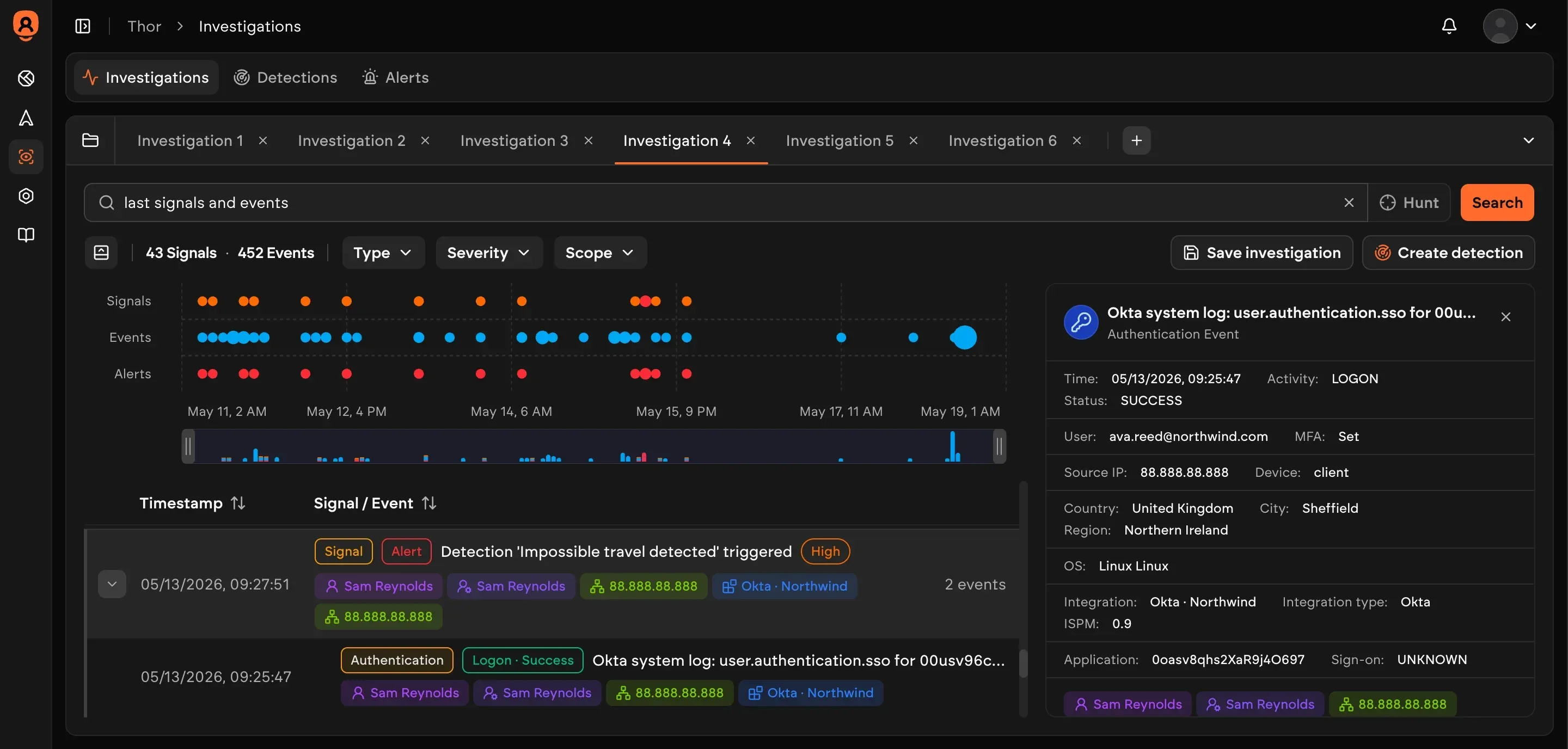Open the user account menu chevron

click(1531, 26)
